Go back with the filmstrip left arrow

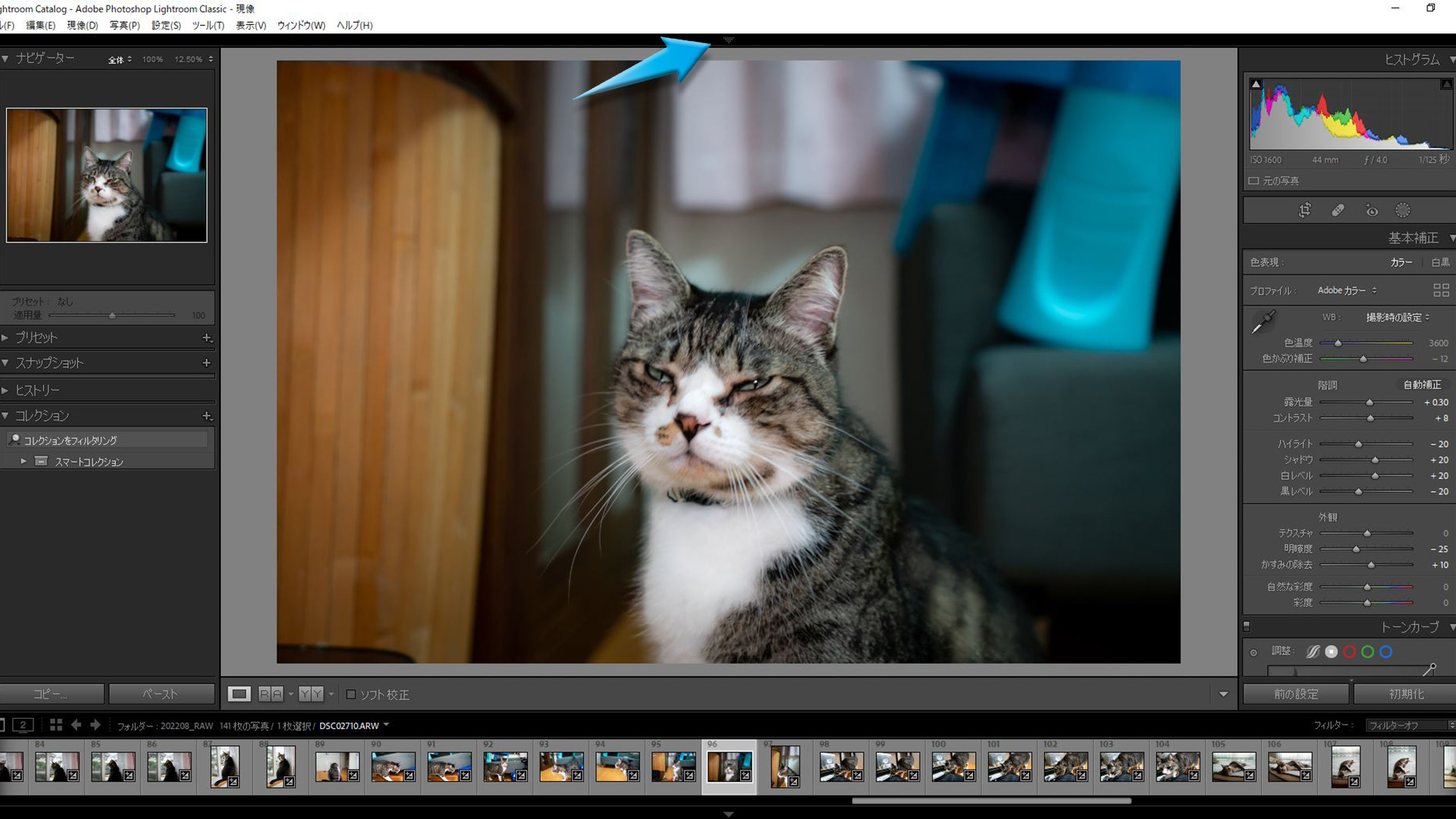[76, 725]
